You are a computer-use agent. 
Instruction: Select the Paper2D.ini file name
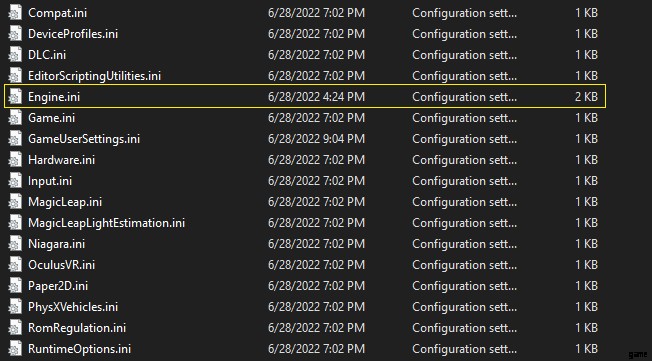58,286
